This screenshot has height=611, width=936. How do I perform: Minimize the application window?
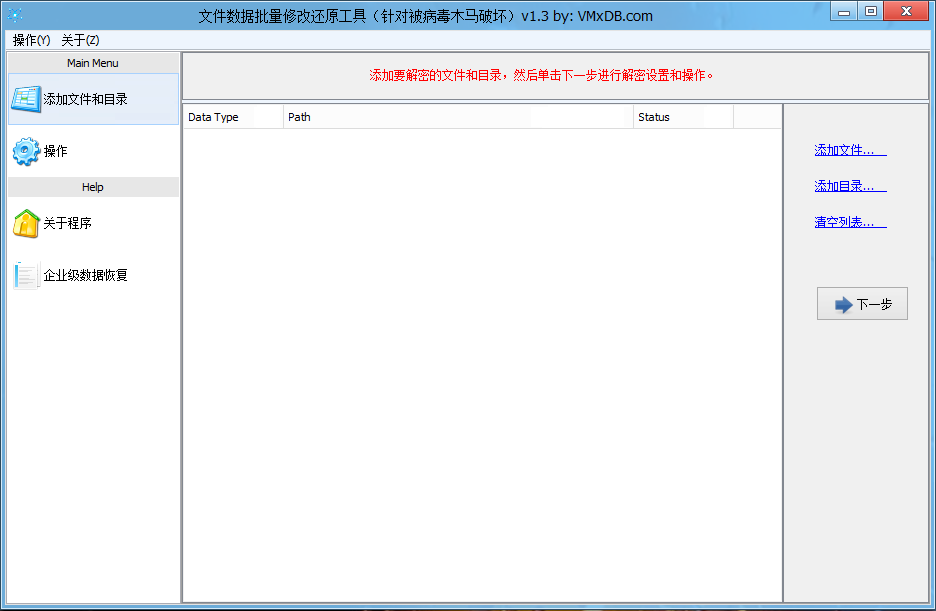[x=845, y=12]
